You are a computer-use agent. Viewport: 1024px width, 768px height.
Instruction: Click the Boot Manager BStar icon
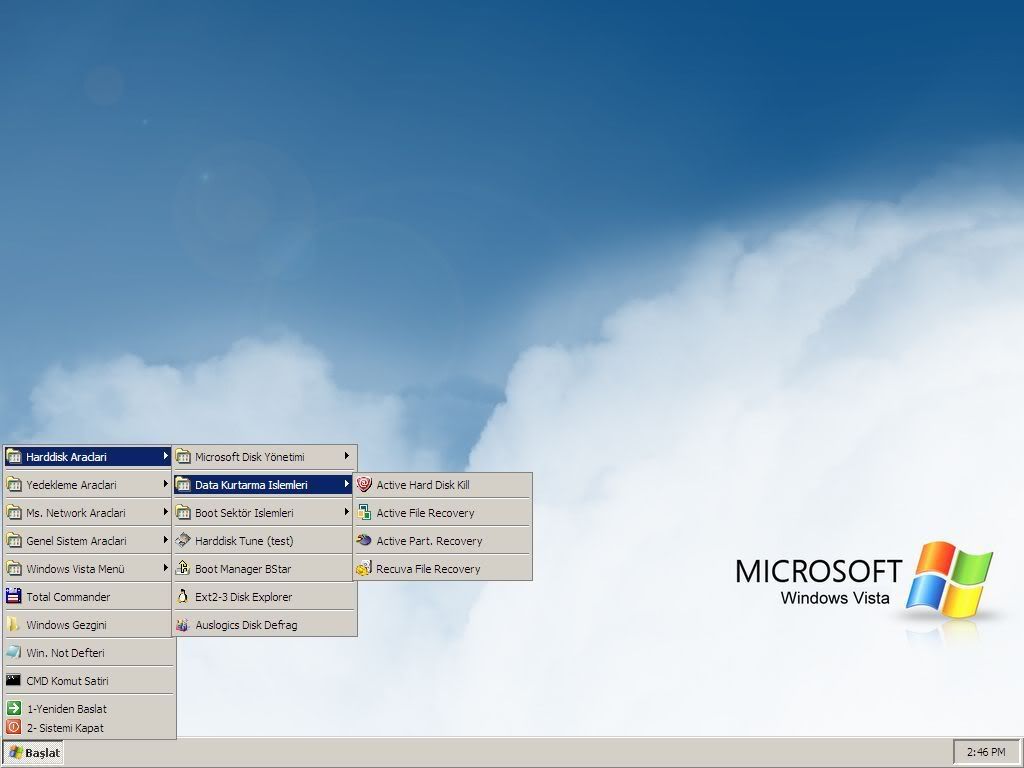(x=183, y=568)
